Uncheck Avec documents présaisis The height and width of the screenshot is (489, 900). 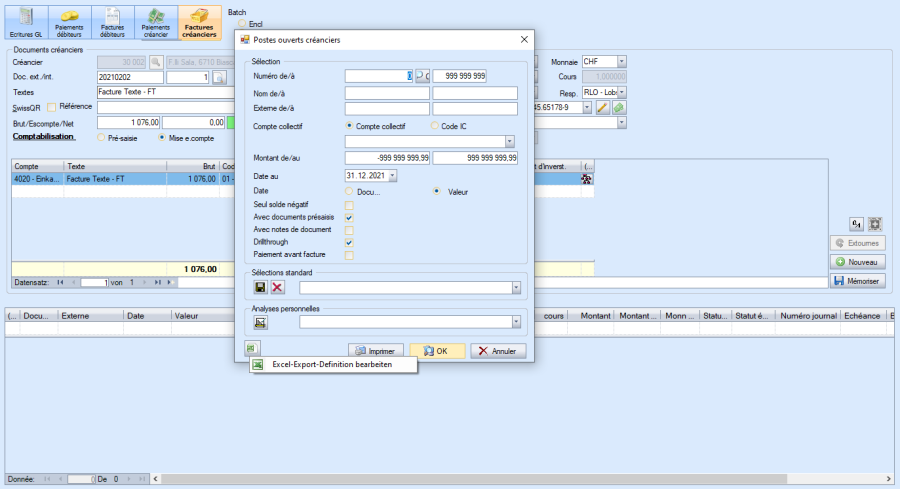point(349,217)
